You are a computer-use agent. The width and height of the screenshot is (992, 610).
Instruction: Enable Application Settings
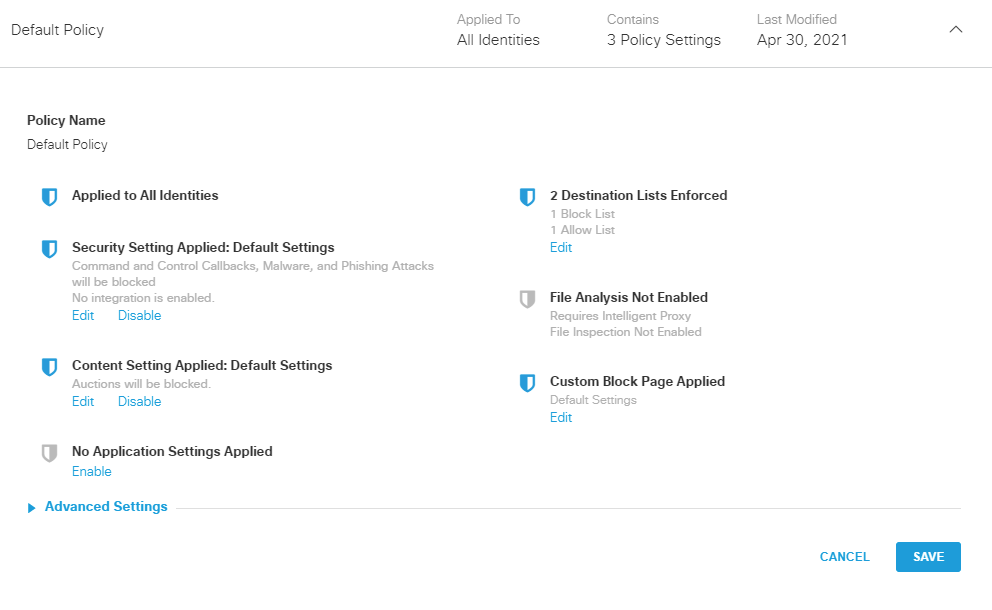coord(92,472)
